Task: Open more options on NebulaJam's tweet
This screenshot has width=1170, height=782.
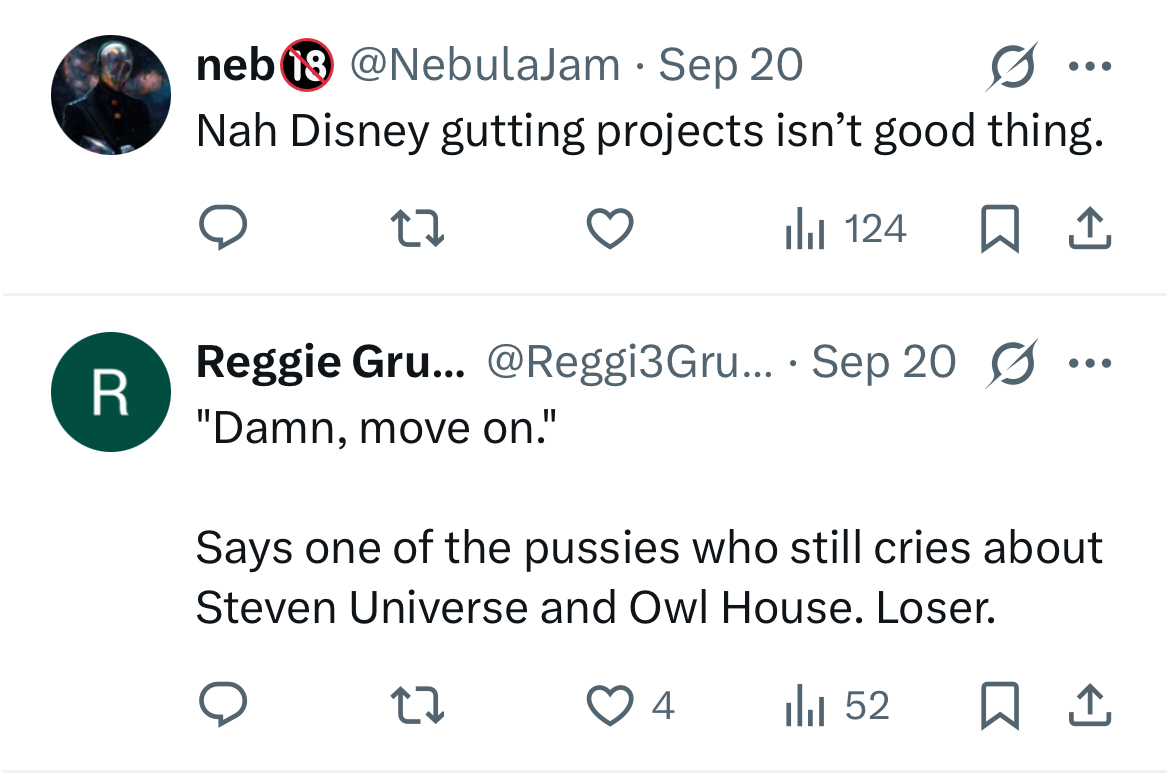Action: pyautogui.click(x=1089, y=66)
